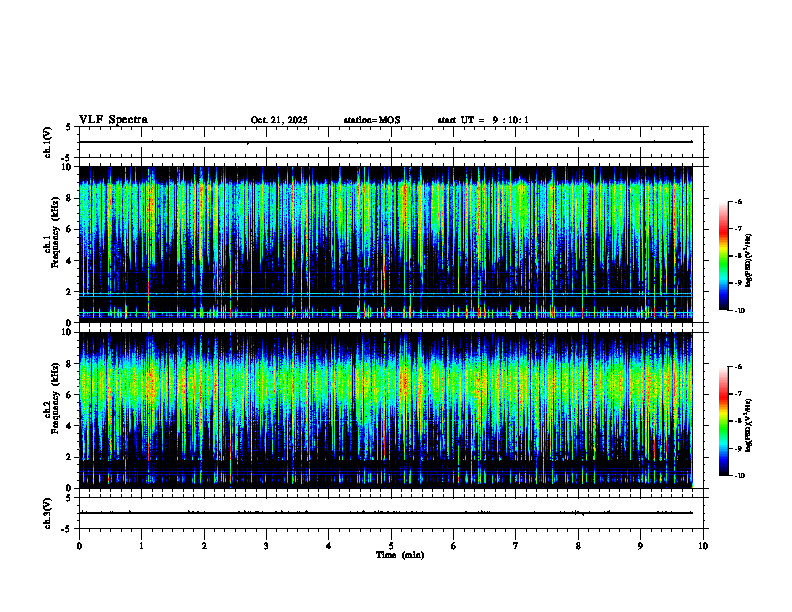
Task: Click the "-8" tick on ch.2 color bar
Action: 738,421
